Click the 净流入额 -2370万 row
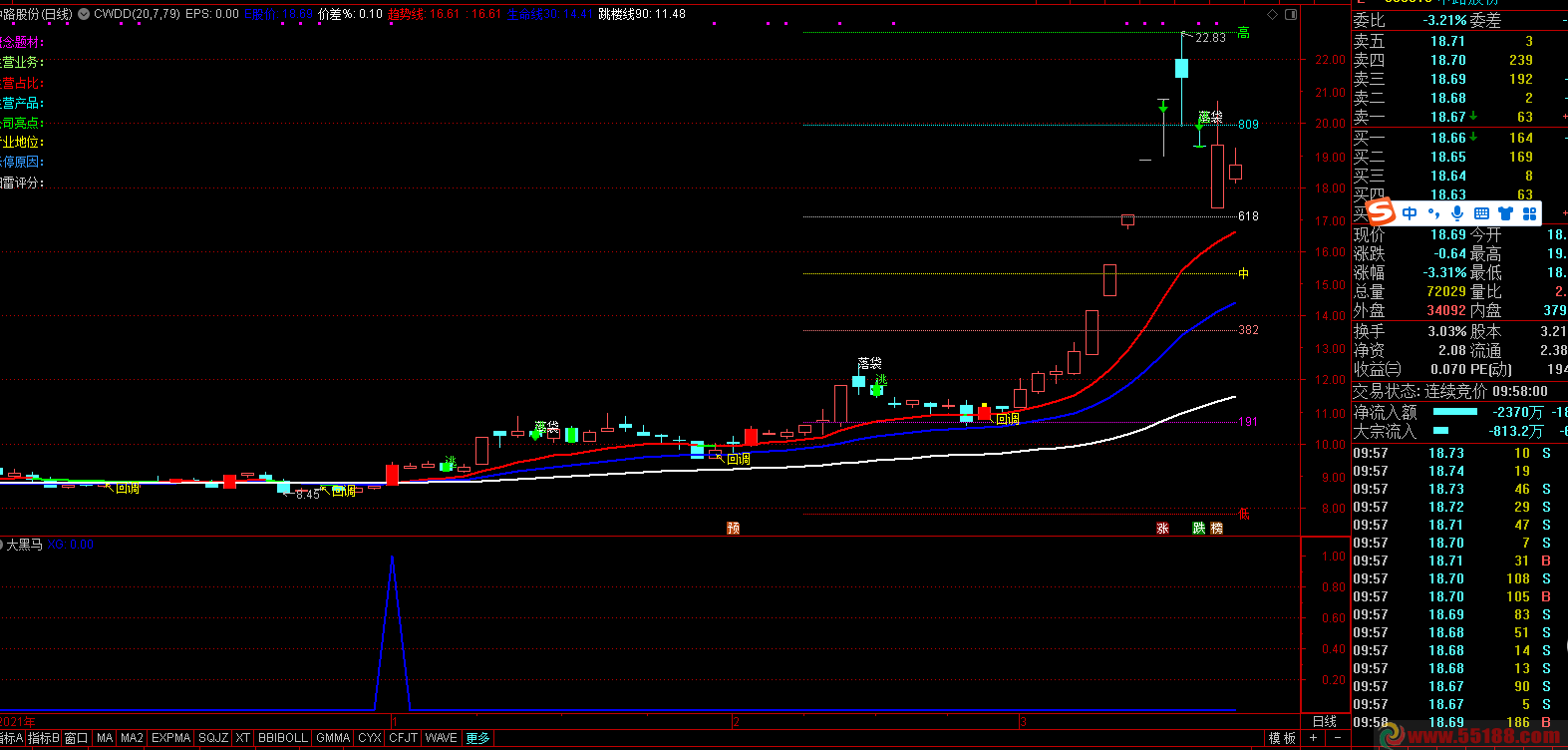The image size is (1568, 750). point(1459,412)
